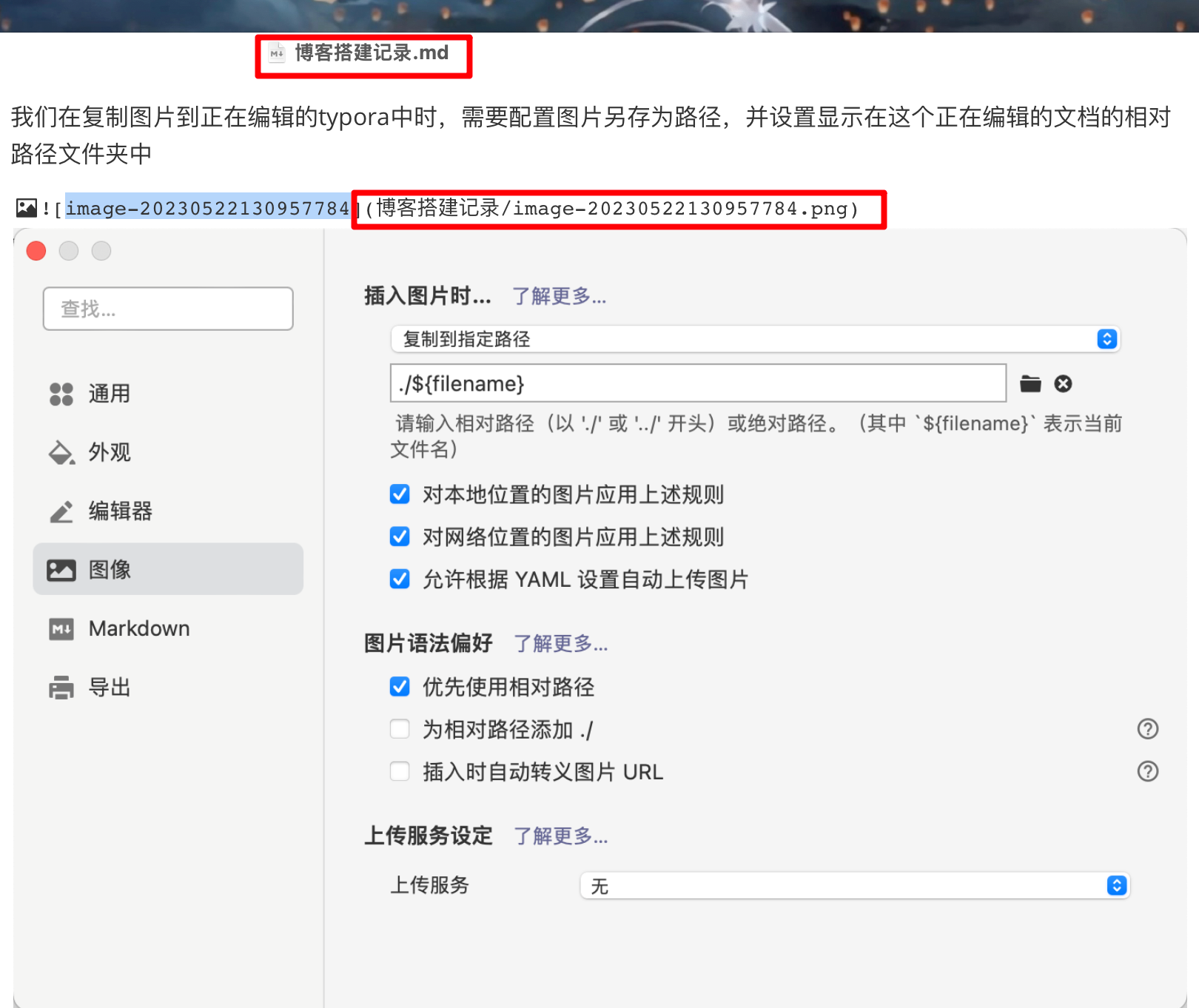1199x1008 pixels.
Task: Open 外观 appearance preferences
Action: (109, 452)
